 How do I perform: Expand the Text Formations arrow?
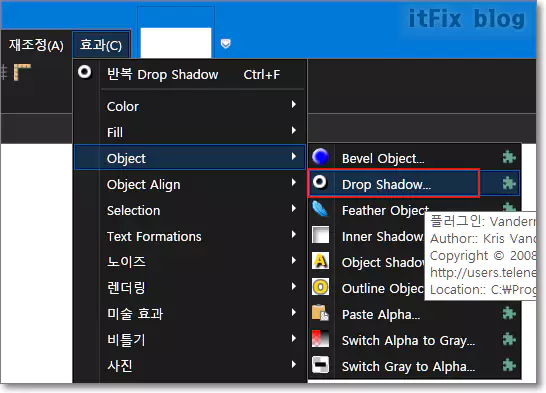[294, 234]
